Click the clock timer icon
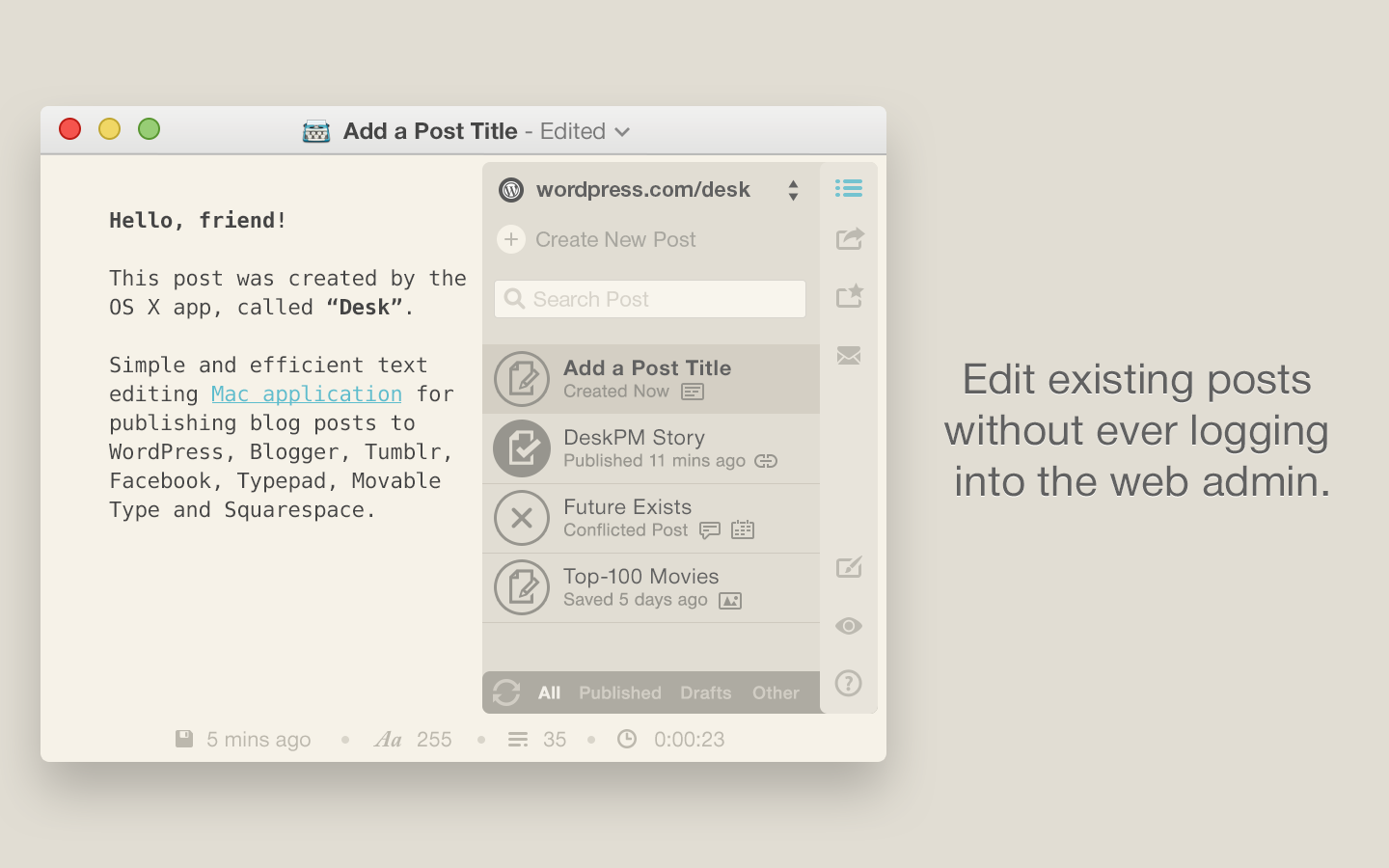Screen dimensions: 1389x868 pyautogui.click(x=627, y=739)
